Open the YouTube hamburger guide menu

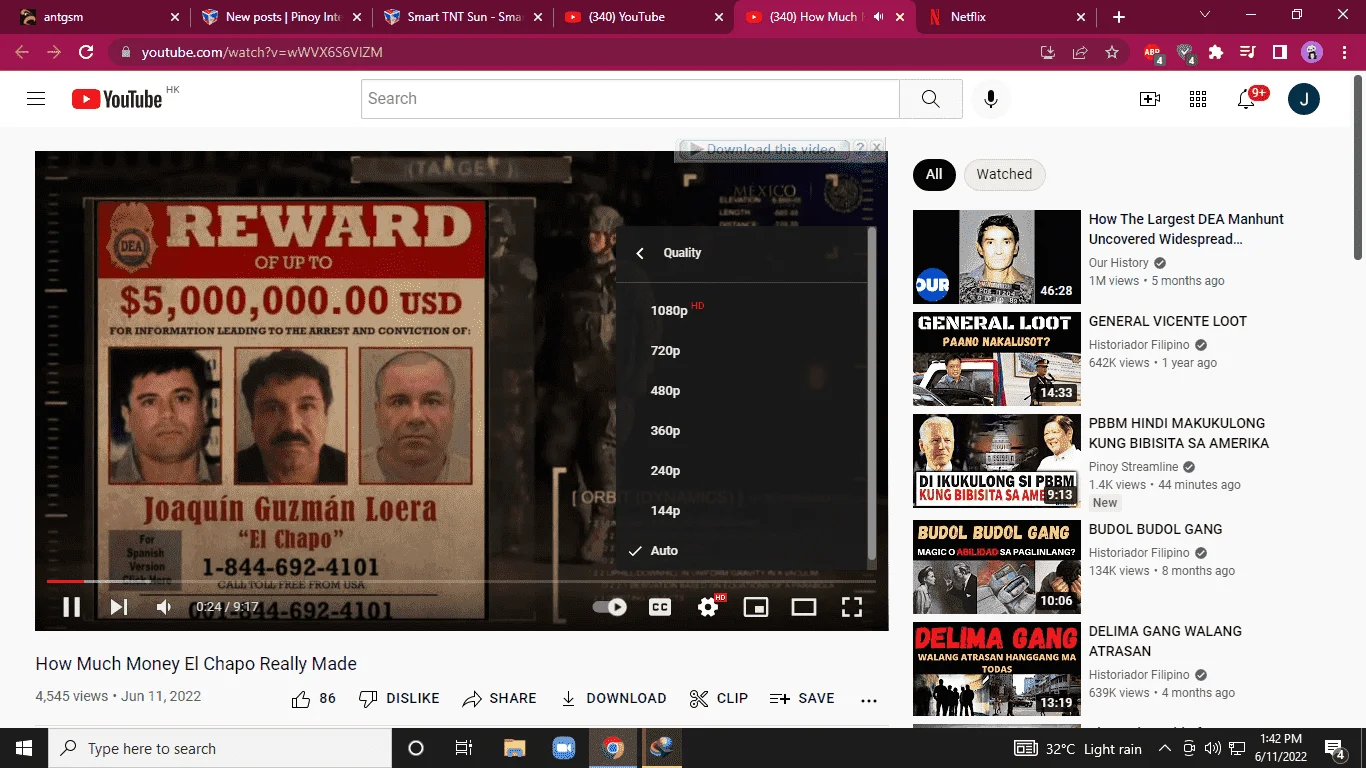36,98
